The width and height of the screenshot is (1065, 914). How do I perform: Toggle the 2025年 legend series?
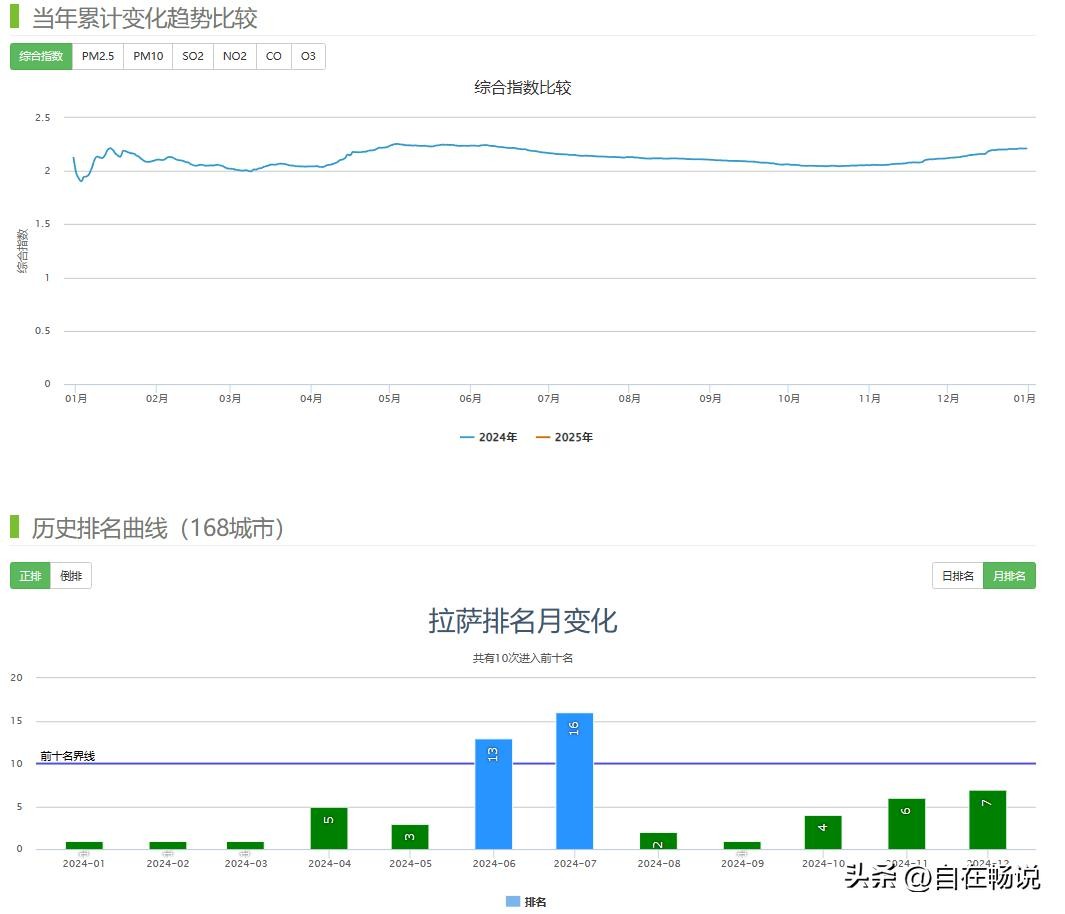pos(564,437)
